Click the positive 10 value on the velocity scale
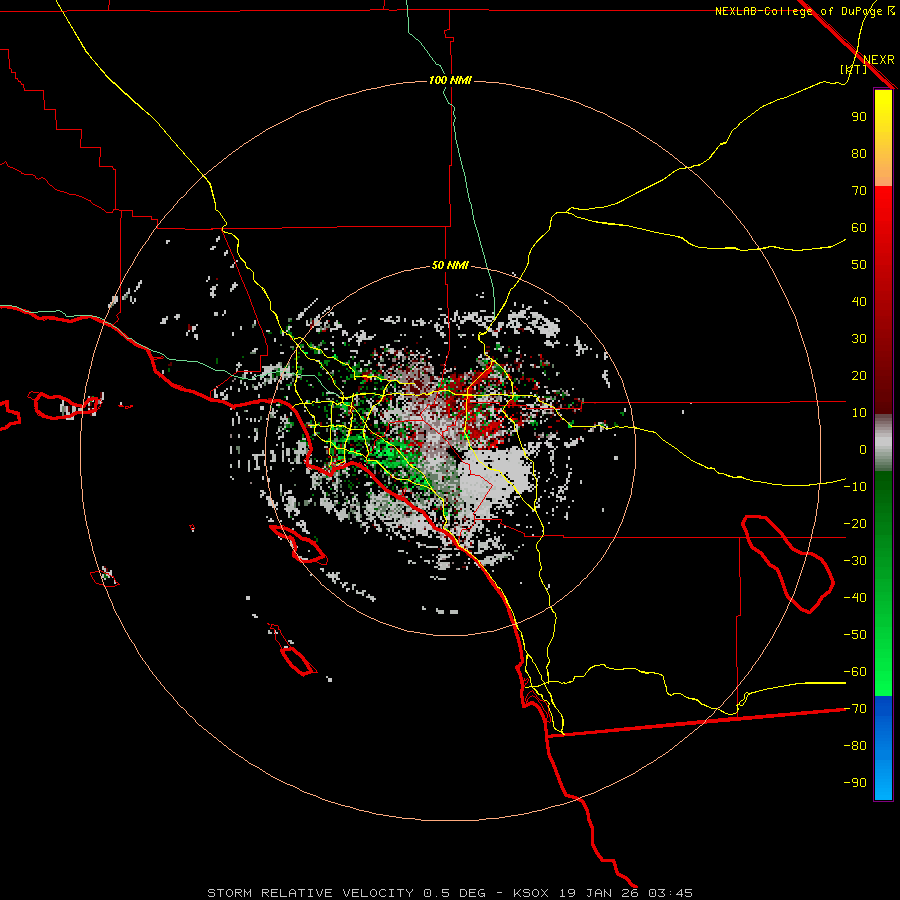 859,413
